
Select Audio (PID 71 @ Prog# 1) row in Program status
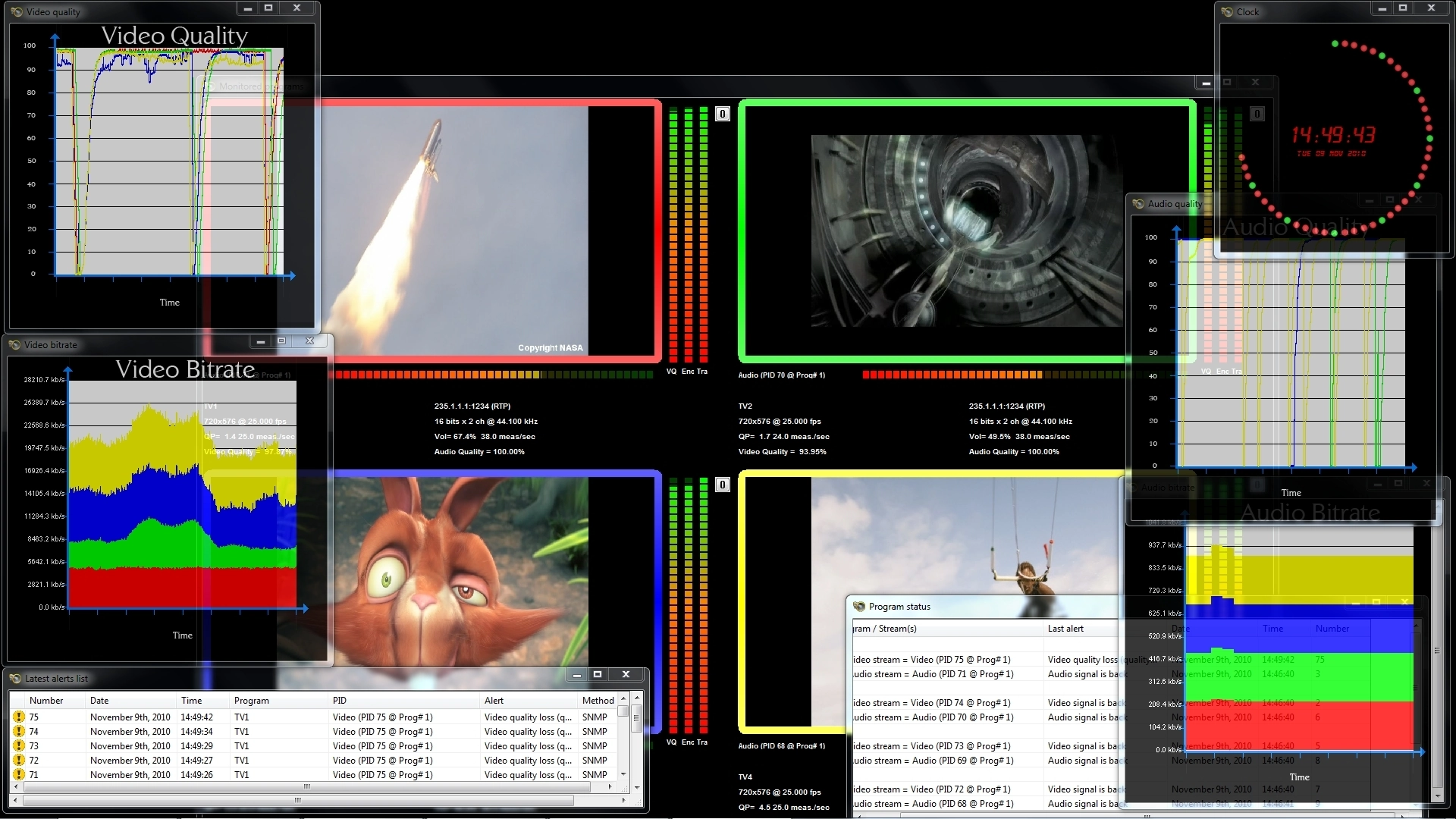986,674
